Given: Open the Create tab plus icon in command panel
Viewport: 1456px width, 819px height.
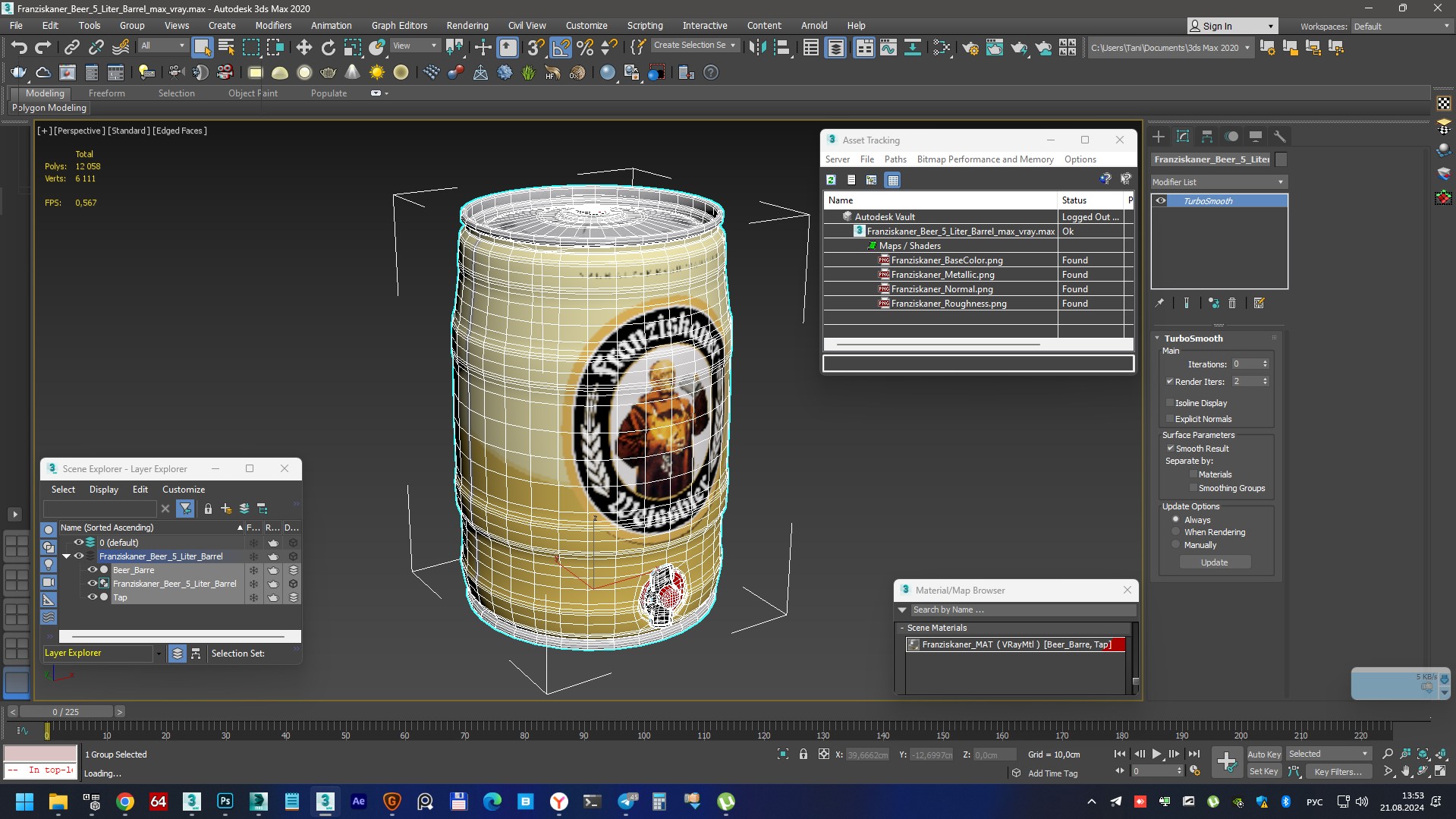Looking at the screenshot, I should point(1159,137).
